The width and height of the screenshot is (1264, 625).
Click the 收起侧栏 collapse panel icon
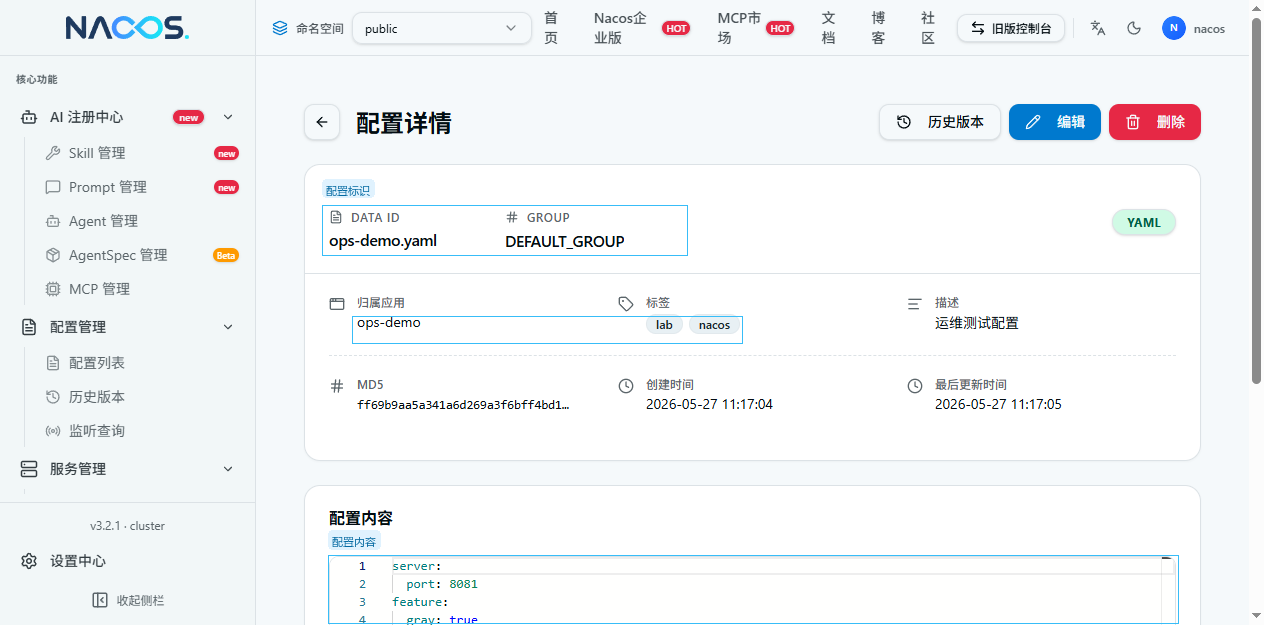point(100,600)
